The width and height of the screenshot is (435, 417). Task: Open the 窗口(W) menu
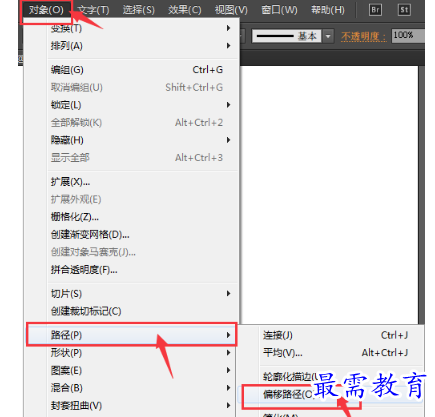pos(279,10)
